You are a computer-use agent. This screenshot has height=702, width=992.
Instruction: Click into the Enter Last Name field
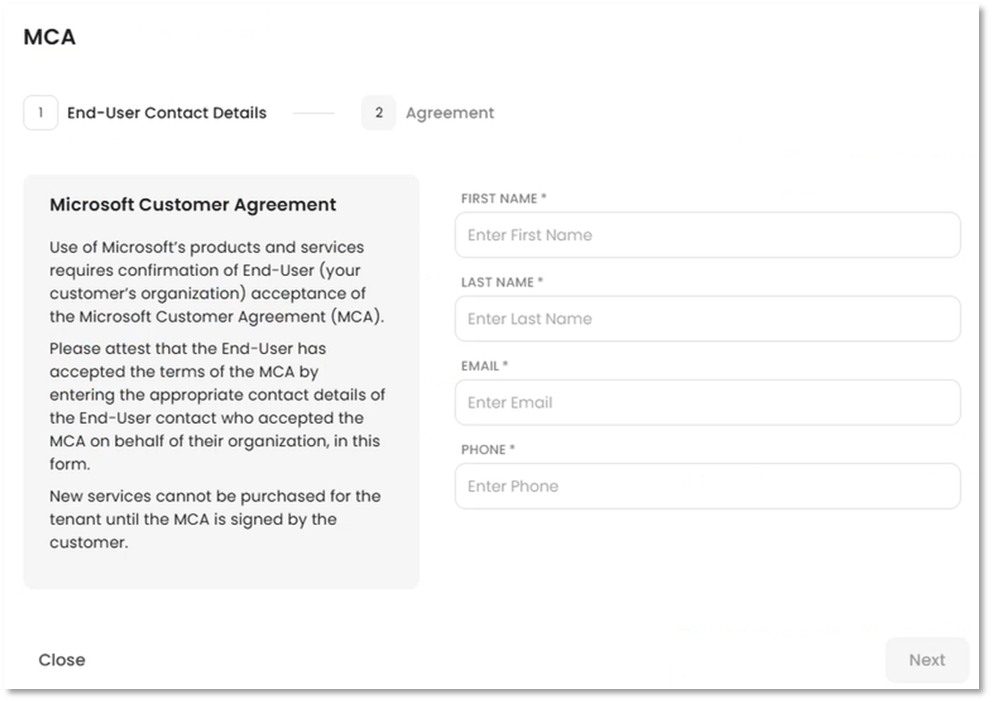707,319
